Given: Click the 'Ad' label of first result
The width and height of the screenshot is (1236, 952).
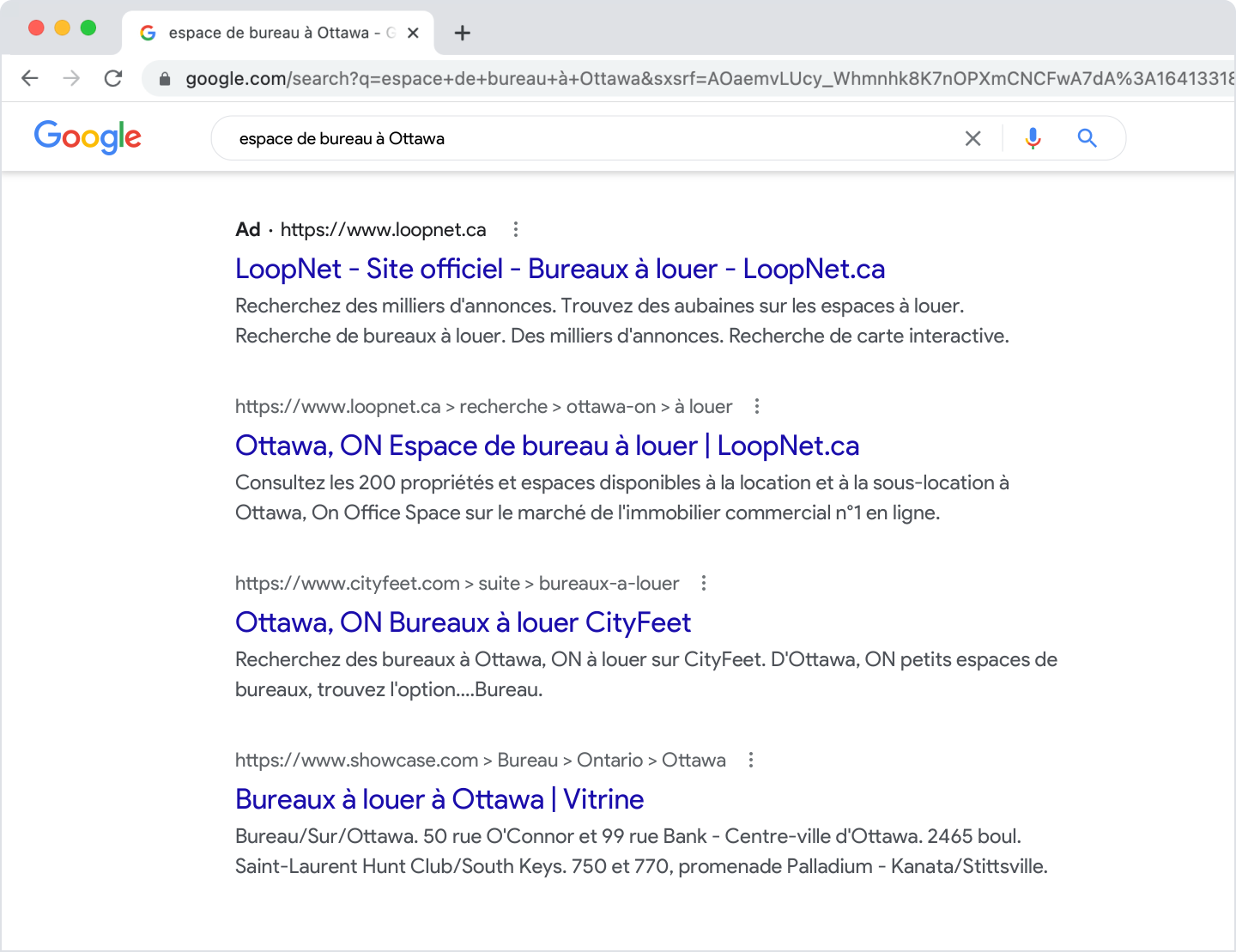Looking at the screenshot, I should click(x=247, y=229).
